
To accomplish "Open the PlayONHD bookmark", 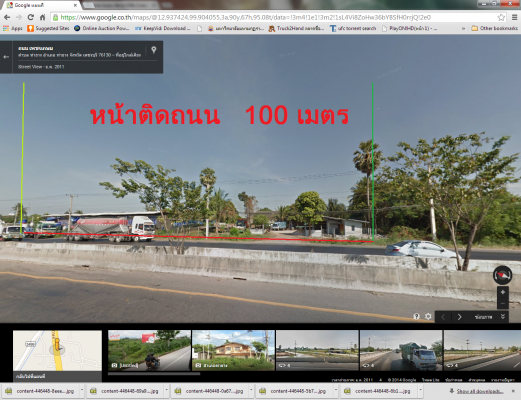I will click(409, 28).
